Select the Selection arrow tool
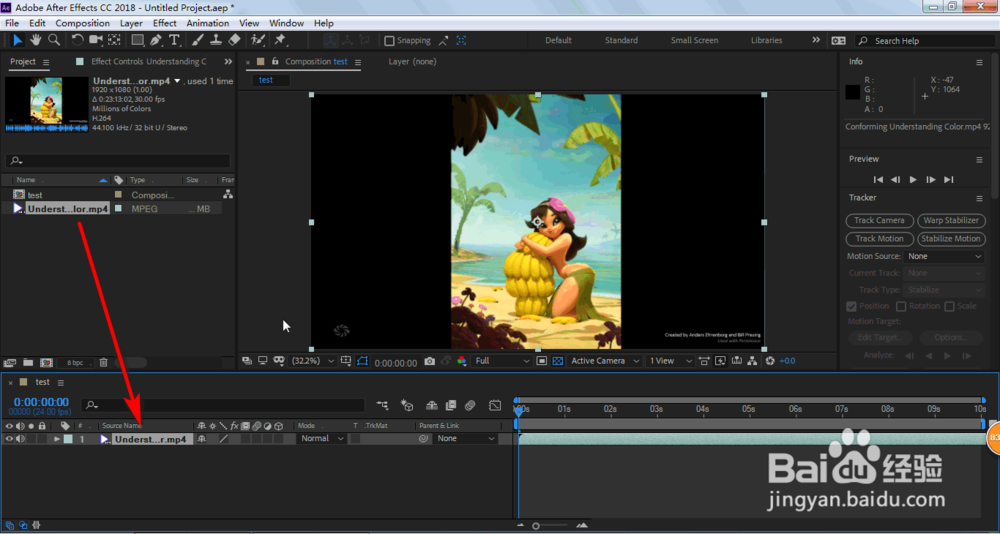Screen dimensions: 1000x534 tap(18, 40)
